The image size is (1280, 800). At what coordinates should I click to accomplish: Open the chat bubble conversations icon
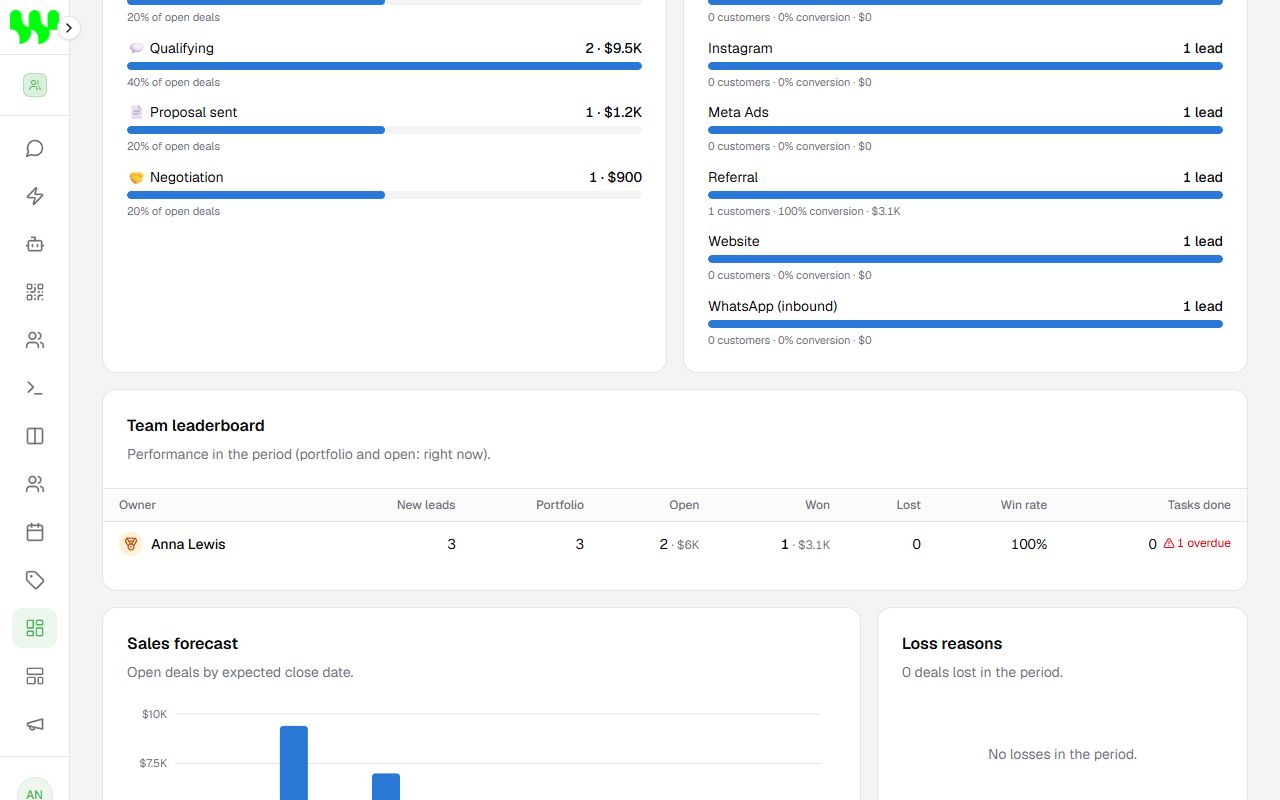(35, 149)
